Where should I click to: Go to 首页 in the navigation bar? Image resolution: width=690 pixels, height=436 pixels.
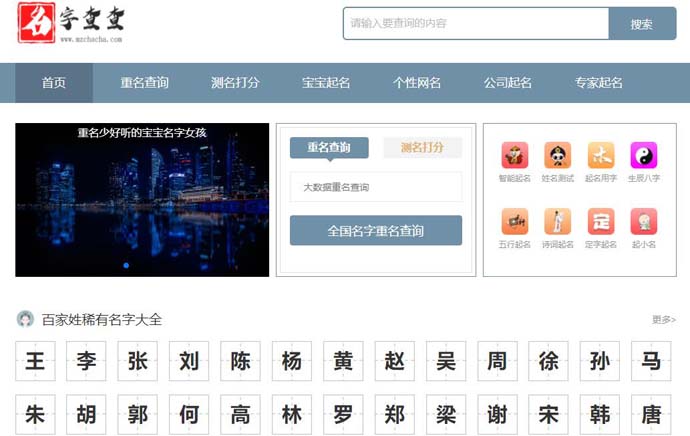(x=54, y=83)
